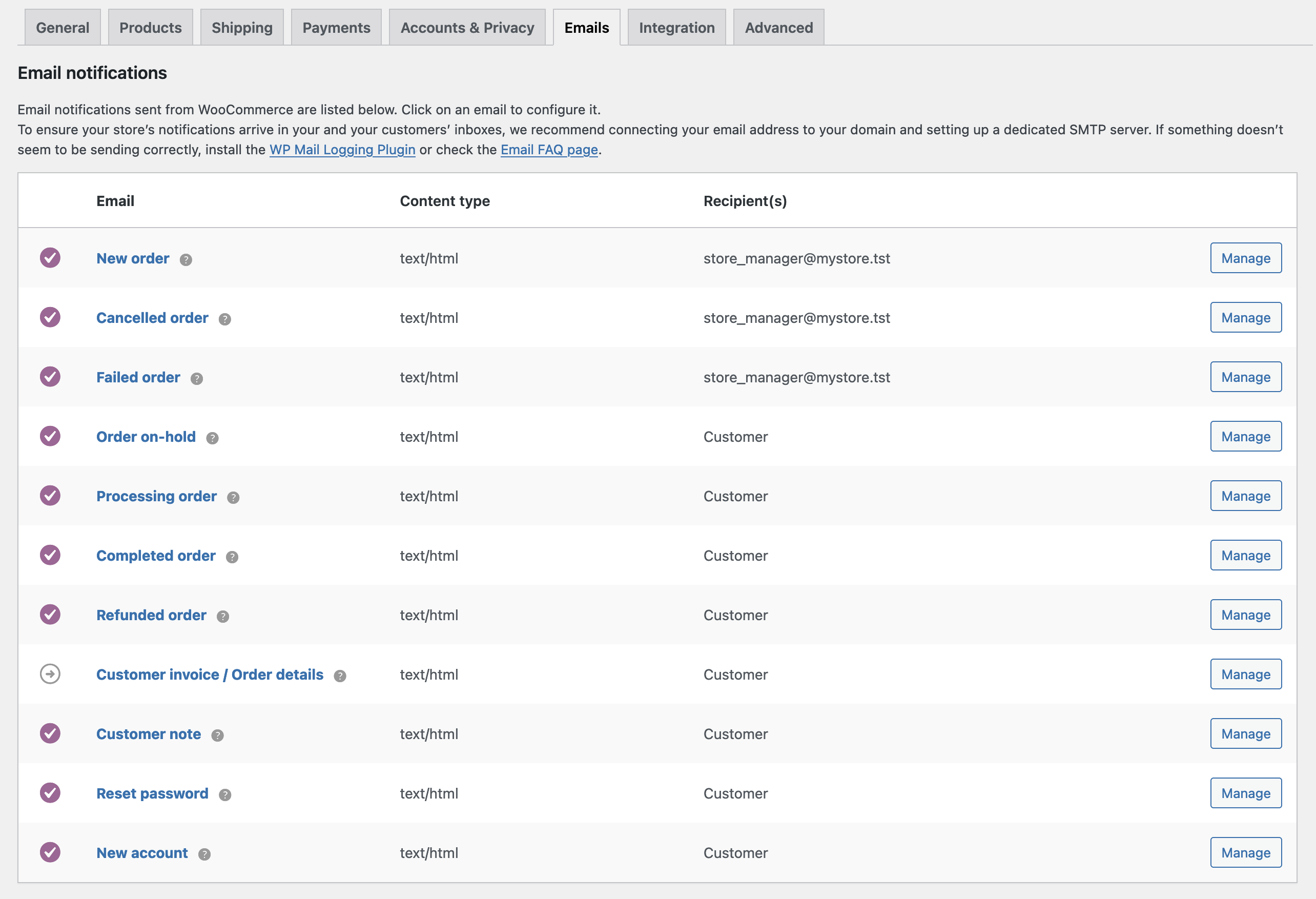Toggle the enabled checkmark for Completed order
Viewport: 1316px width, 899px height.
(x=50, y=555)
